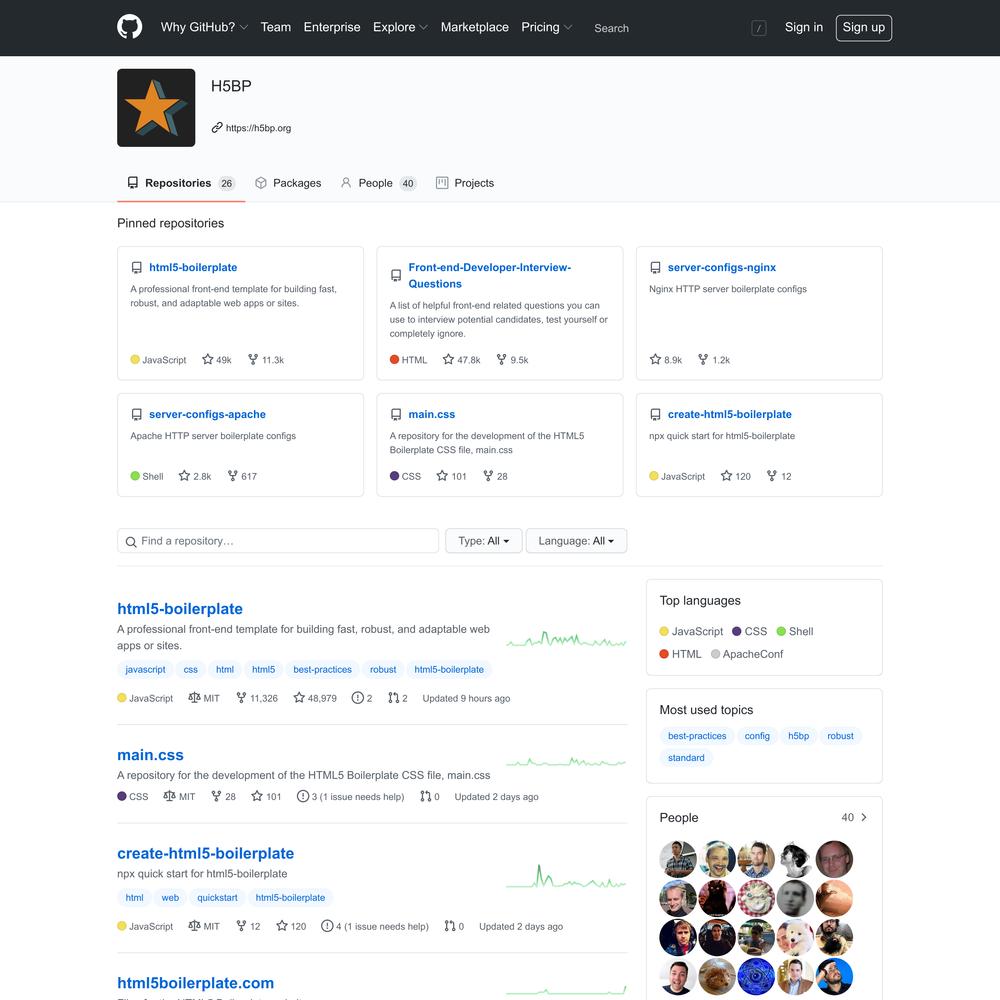The width and height of the screenshot is (1000, 1000).
Task: Click the fork count 1.2k on server-configs-nginx card
Action: (x=714, y=360)
